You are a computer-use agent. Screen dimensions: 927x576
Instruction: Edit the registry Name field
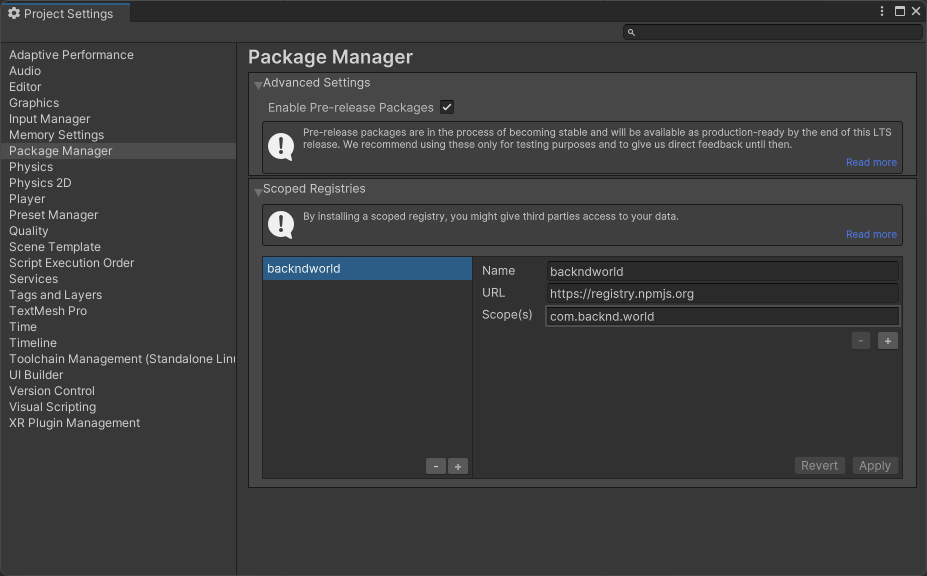(x=722, y=271)
